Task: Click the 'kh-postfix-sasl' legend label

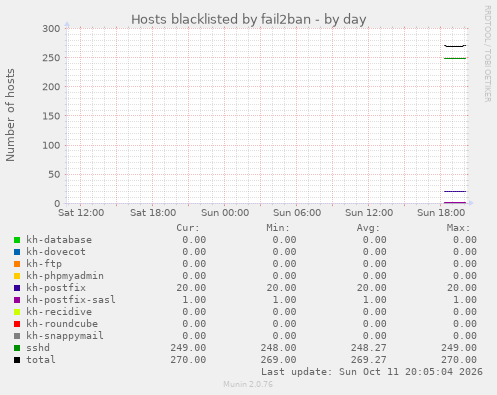Action: point(71,300)
